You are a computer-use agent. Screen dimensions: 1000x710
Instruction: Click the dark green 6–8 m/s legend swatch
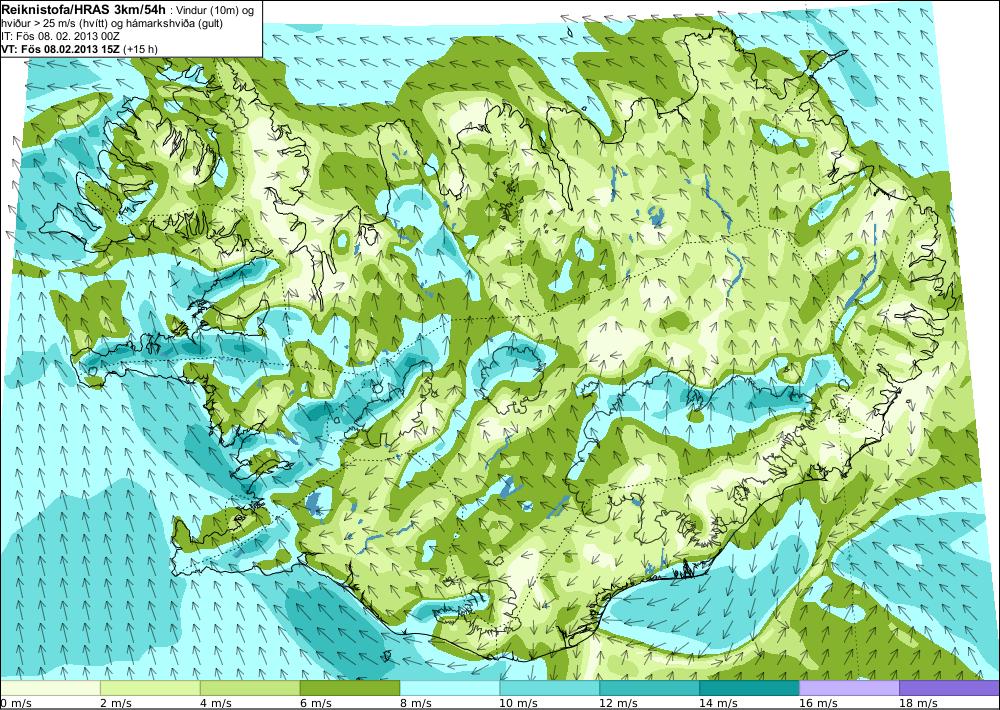coord(350,688)
